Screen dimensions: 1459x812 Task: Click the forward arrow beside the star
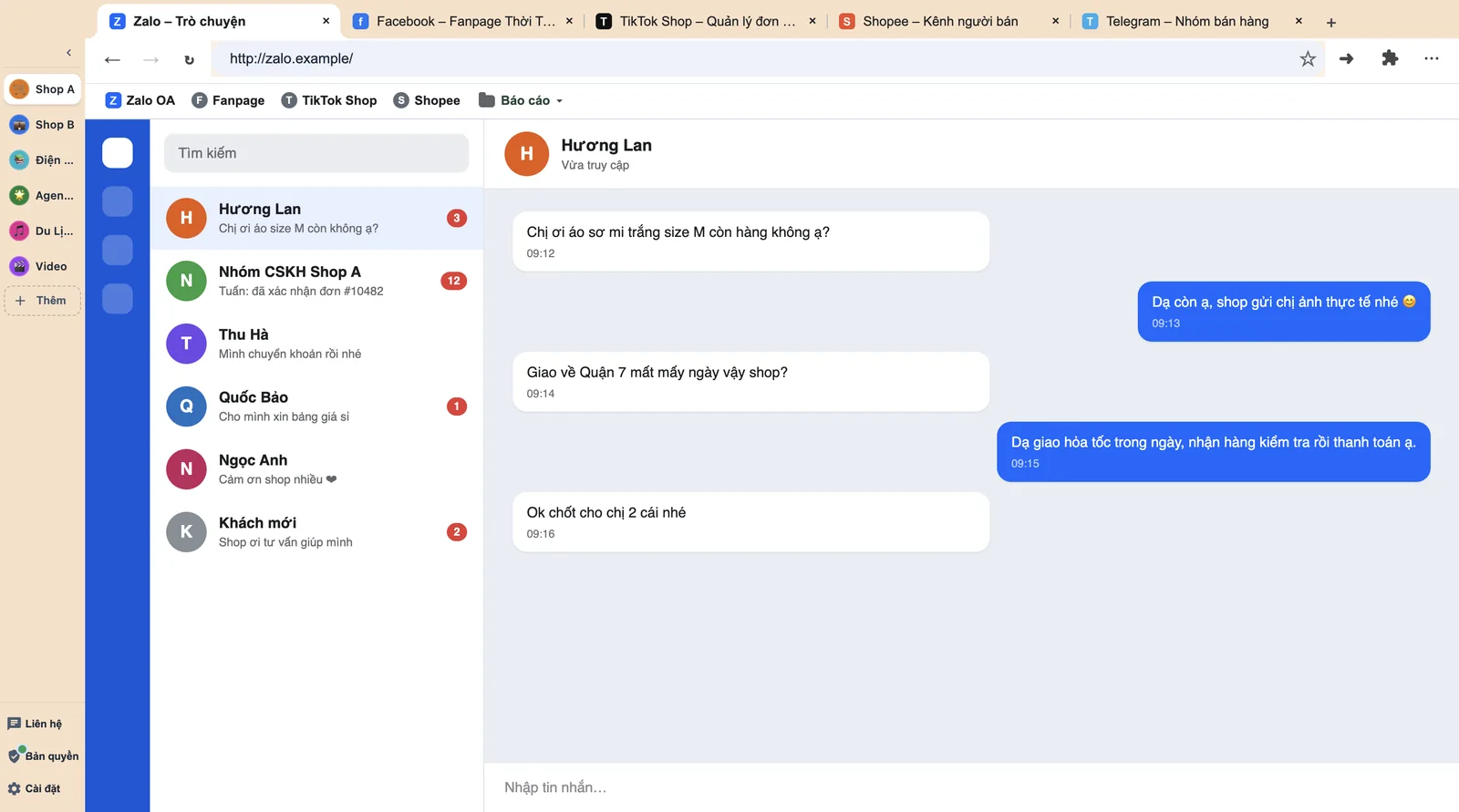[1347, 58]
